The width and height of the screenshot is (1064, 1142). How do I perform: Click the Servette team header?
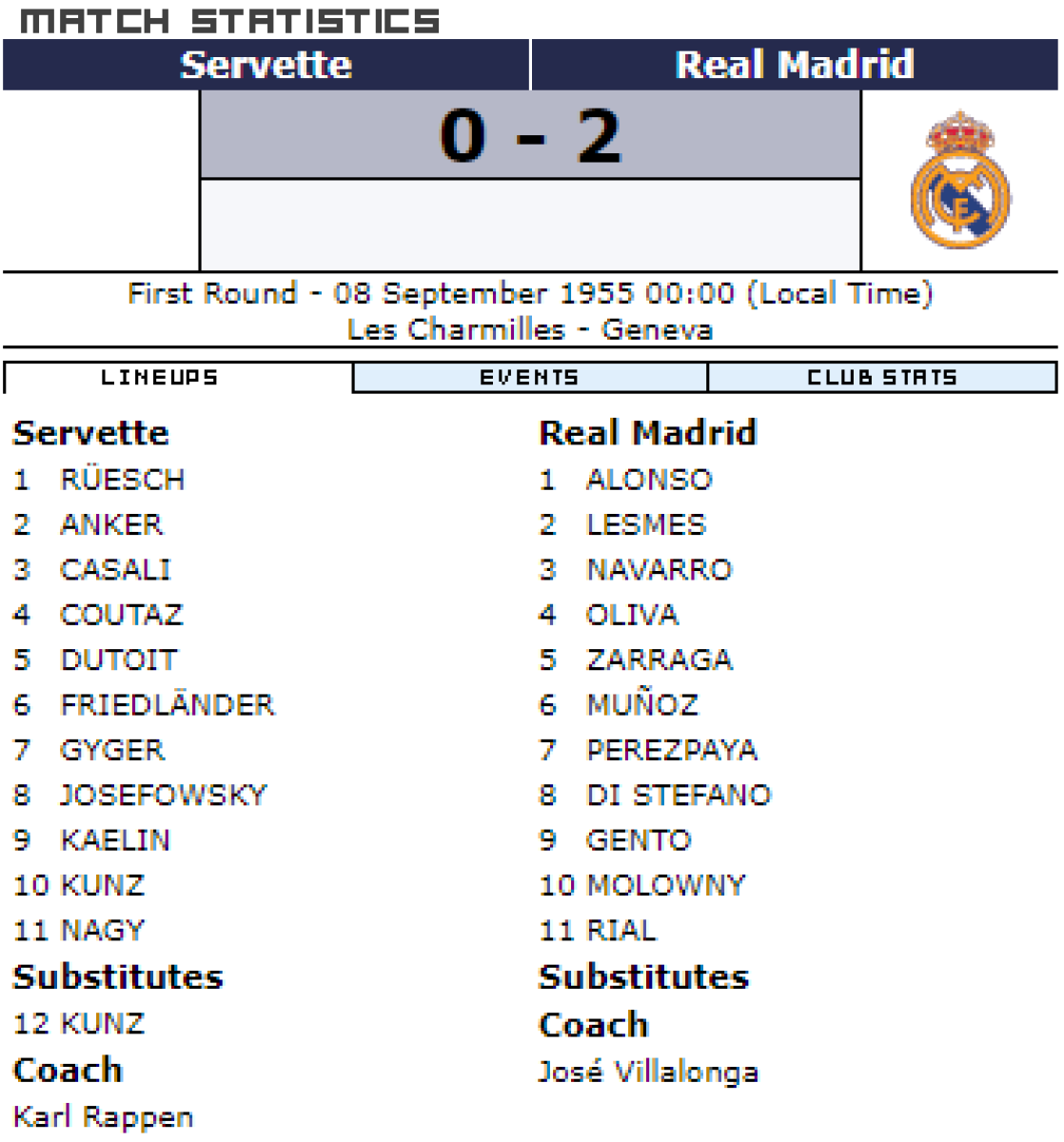coord(266,65)
